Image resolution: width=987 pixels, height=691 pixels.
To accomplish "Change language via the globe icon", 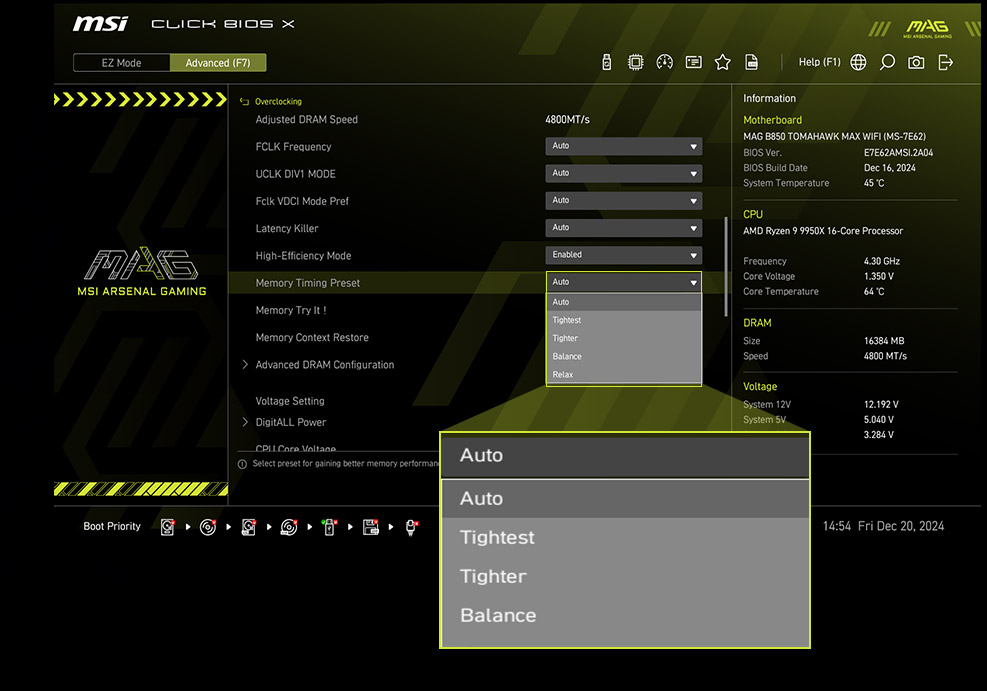I will click(x=857, y=61).
